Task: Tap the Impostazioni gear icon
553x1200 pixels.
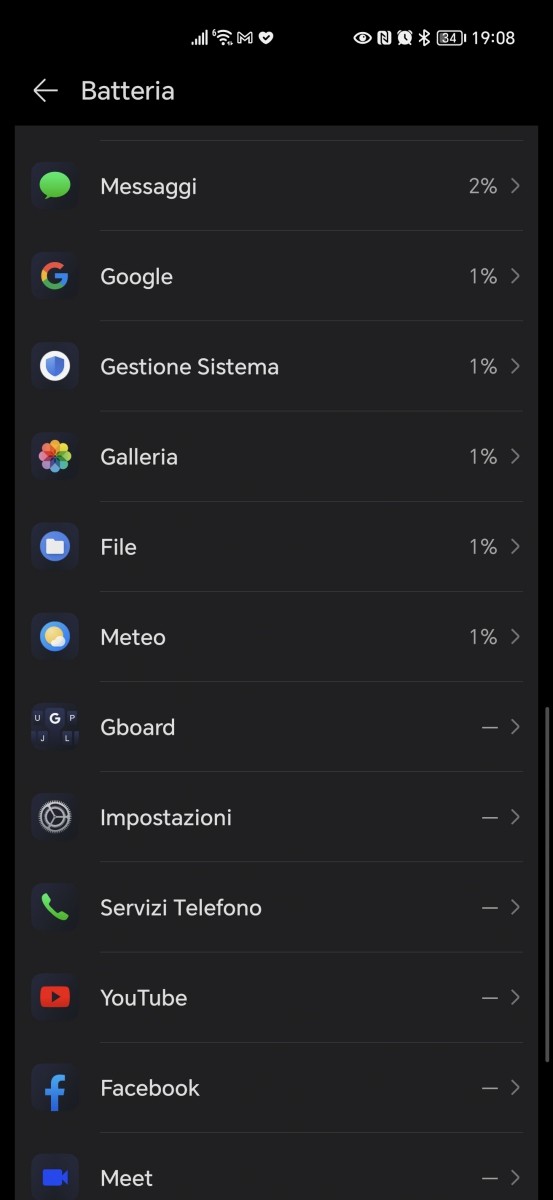Action: tap(55, 817)
